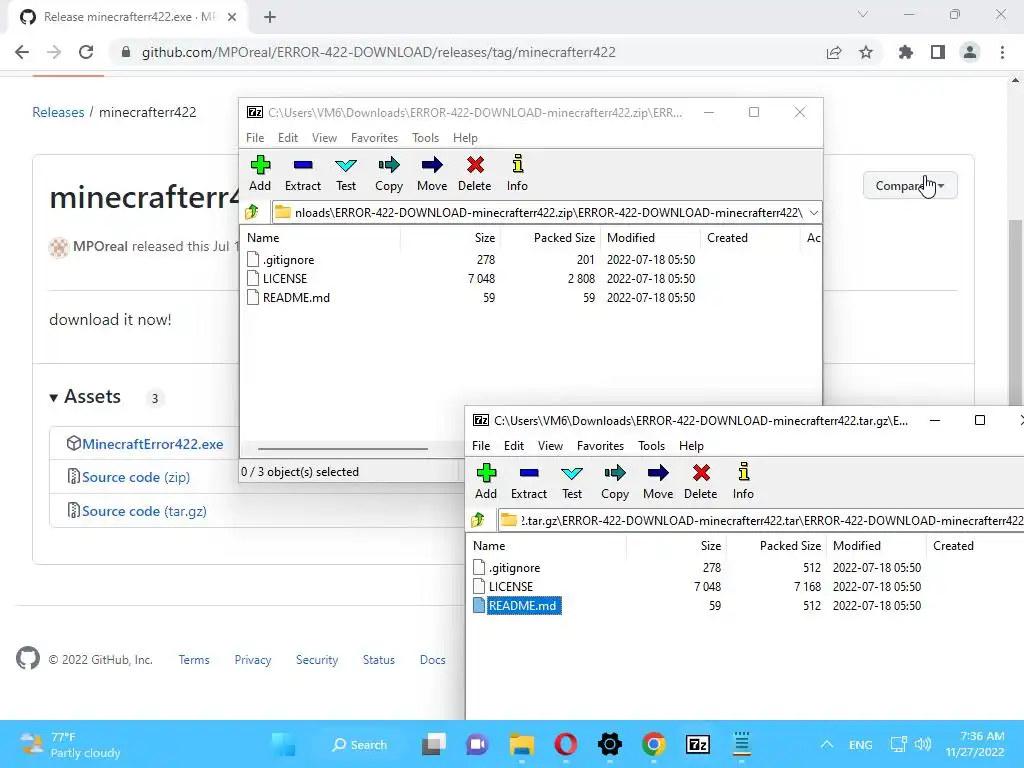The width and height of the screenshot is (1024, 768).
Task: Open Chrome side panel icon
Action: click(x=938, y=52)
